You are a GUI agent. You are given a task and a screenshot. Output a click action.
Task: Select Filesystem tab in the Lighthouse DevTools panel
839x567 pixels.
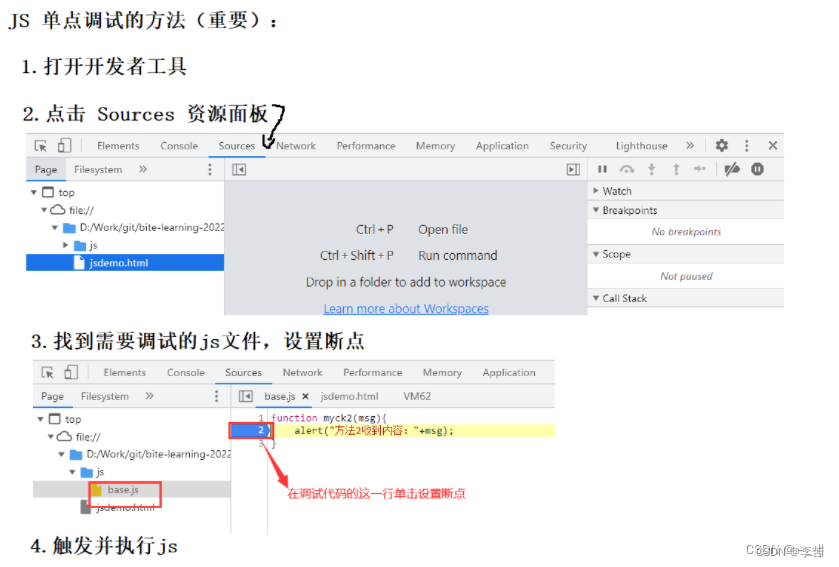pos(98,170)
